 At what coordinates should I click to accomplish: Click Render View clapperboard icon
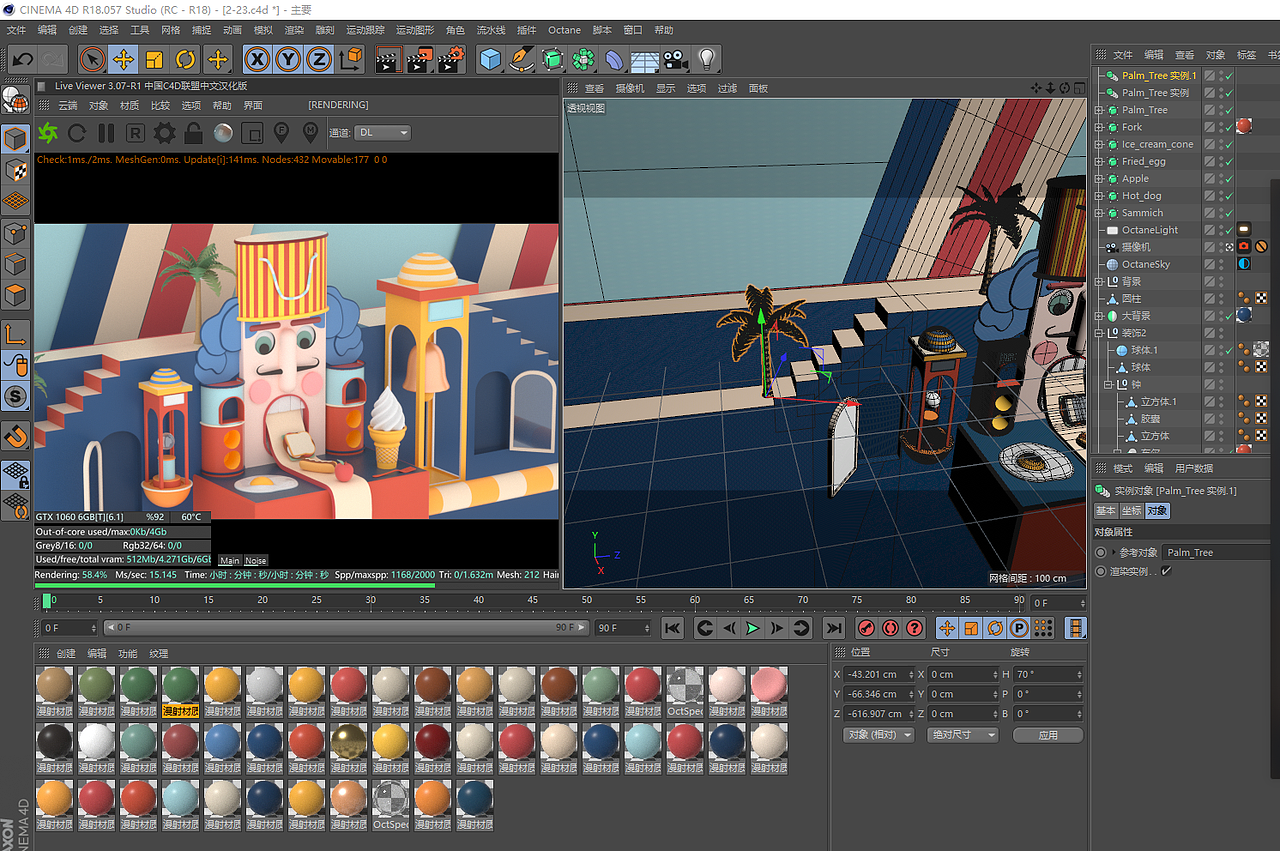[388, 59]
